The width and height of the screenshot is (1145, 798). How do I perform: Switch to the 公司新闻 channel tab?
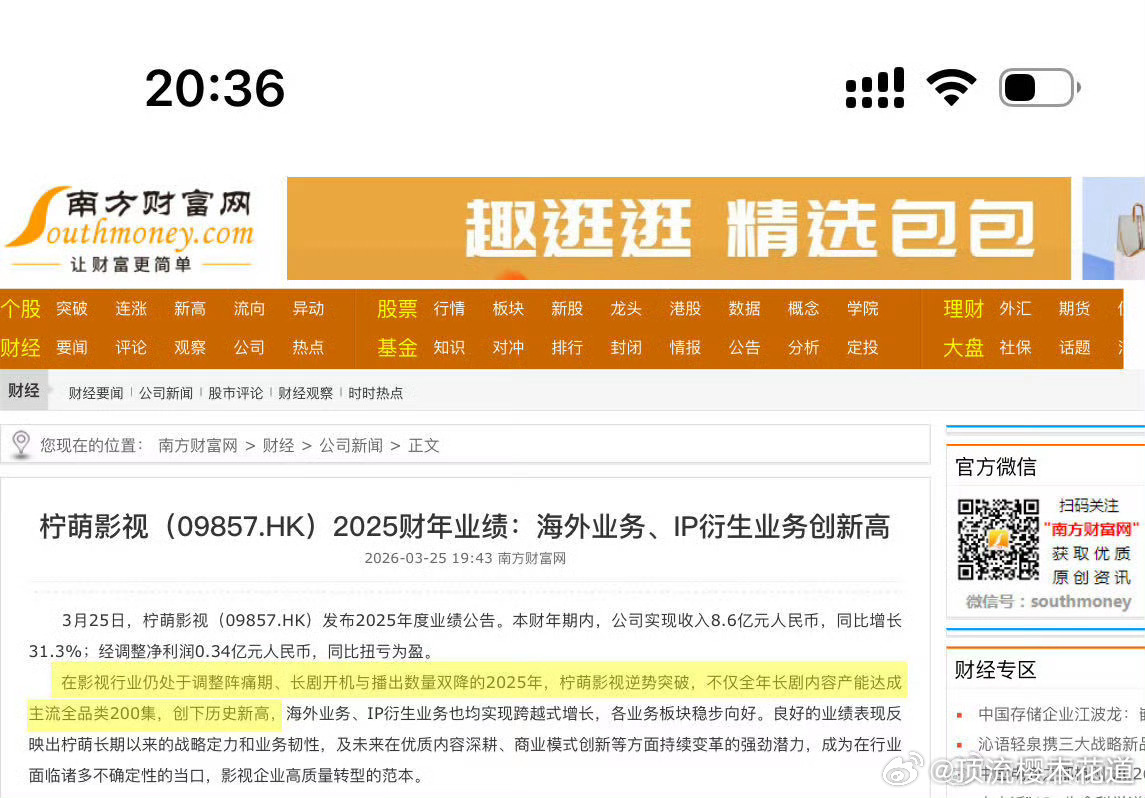tap(166, 391)
